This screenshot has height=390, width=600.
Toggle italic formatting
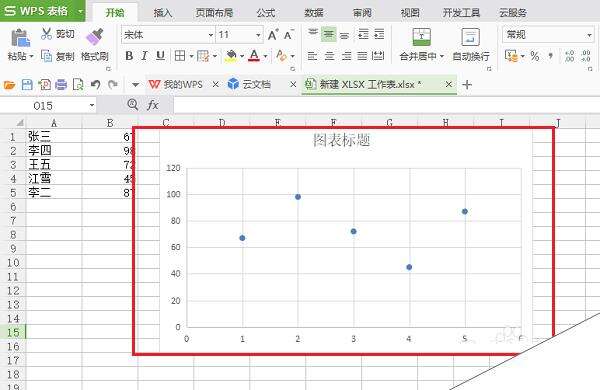(x=145, y=56)
